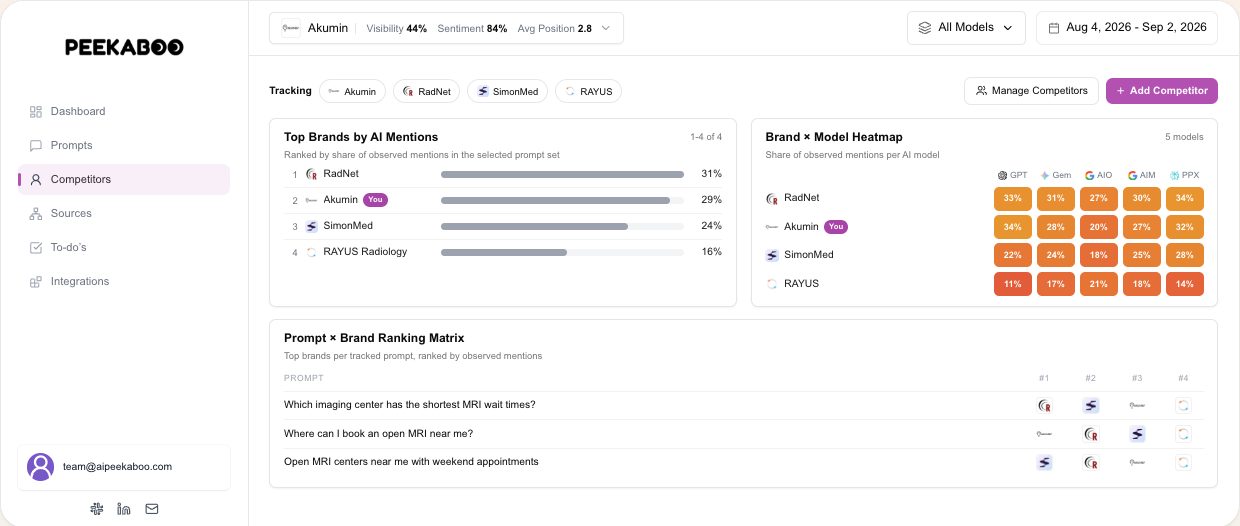Open the Akumin brand selector dropdown

click(446, 28)
